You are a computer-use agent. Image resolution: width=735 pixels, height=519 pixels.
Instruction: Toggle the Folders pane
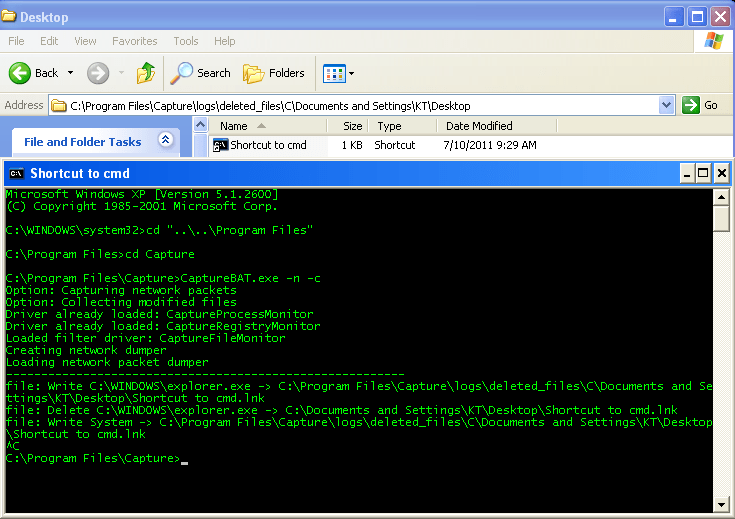tap(274, 73)
